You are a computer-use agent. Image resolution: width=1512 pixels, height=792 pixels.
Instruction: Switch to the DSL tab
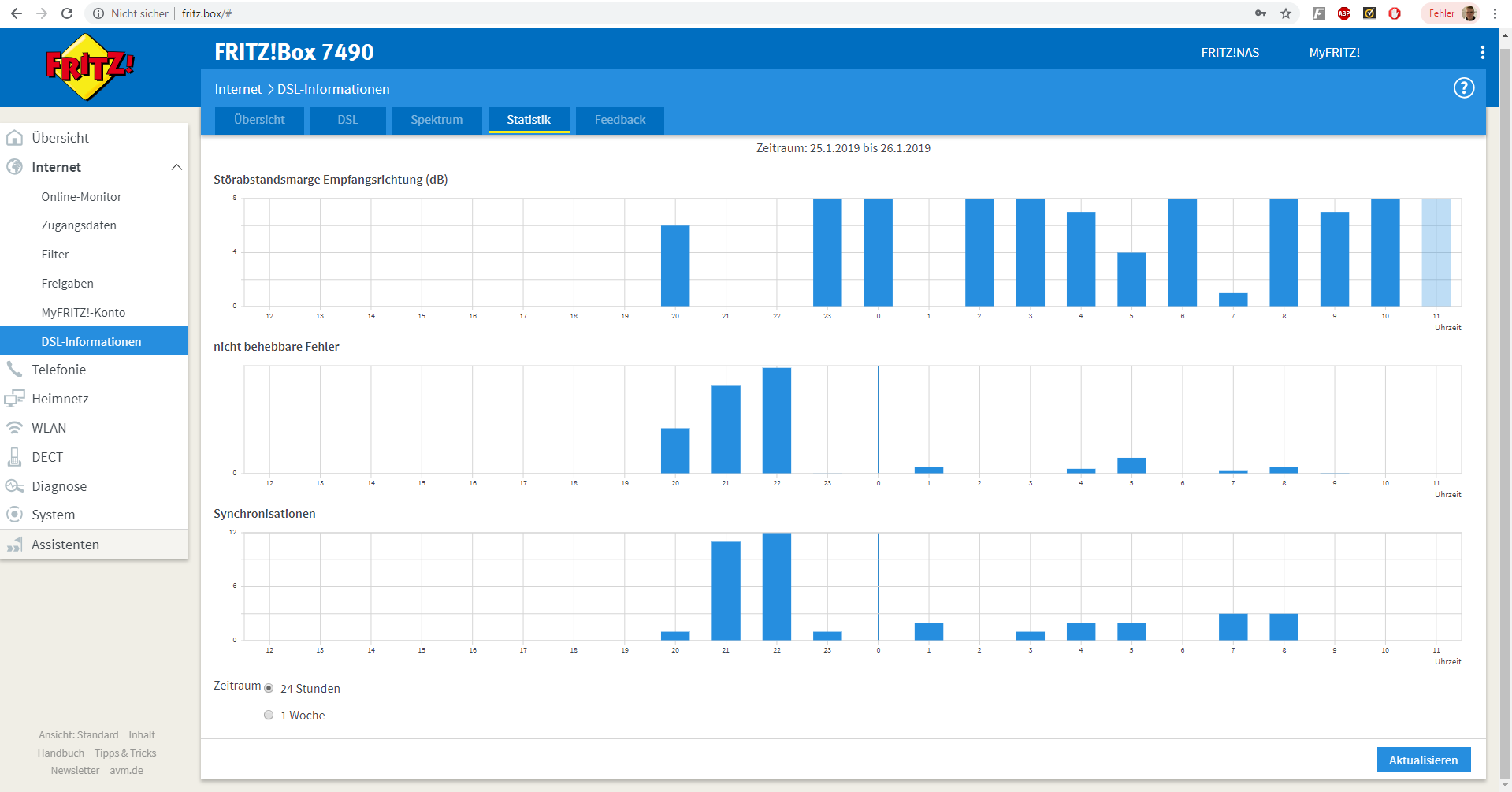pyautogui.click(x=347, y=120)
